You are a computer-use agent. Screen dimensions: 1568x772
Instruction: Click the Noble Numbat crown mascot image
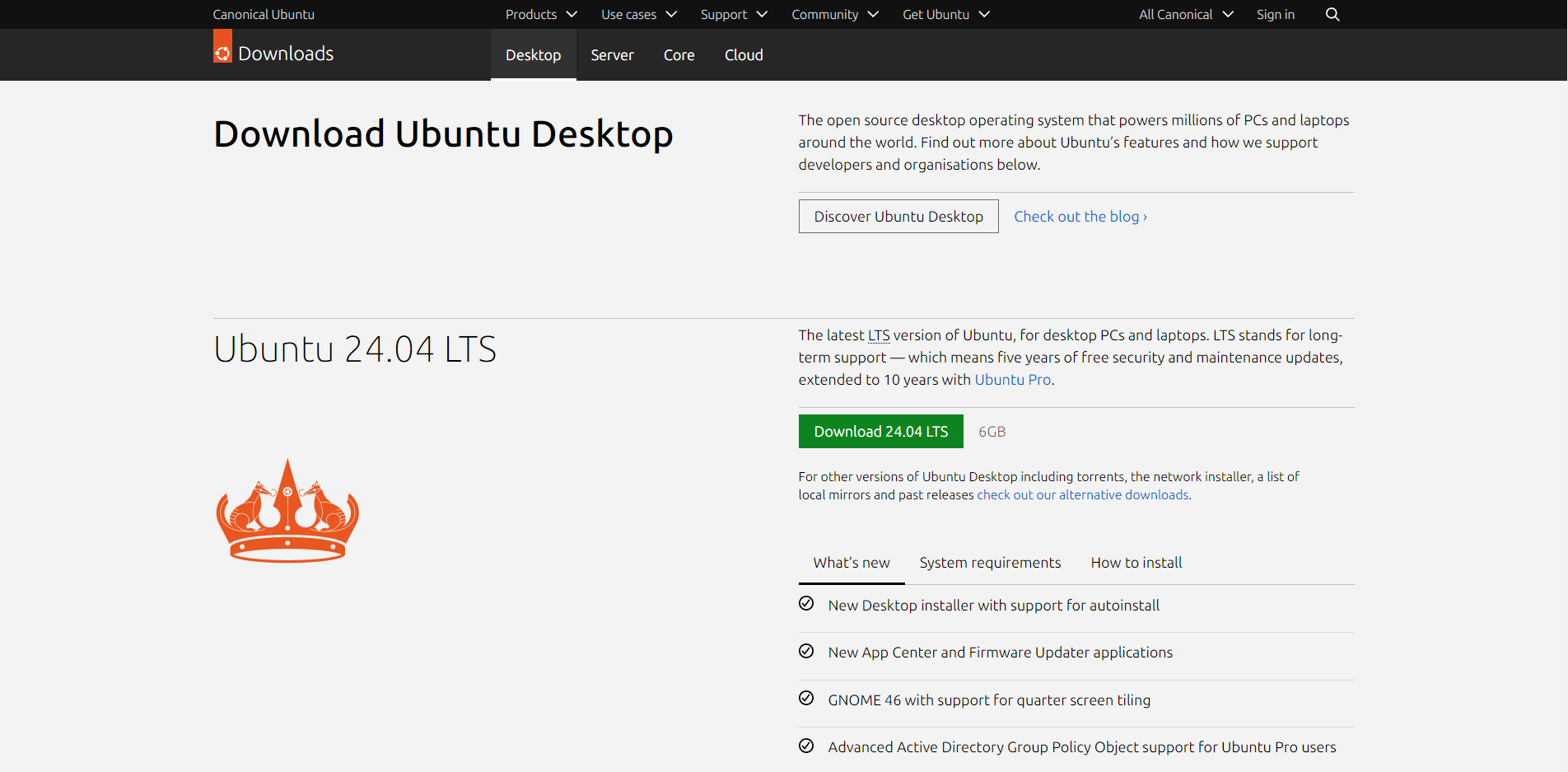point(287,511)
